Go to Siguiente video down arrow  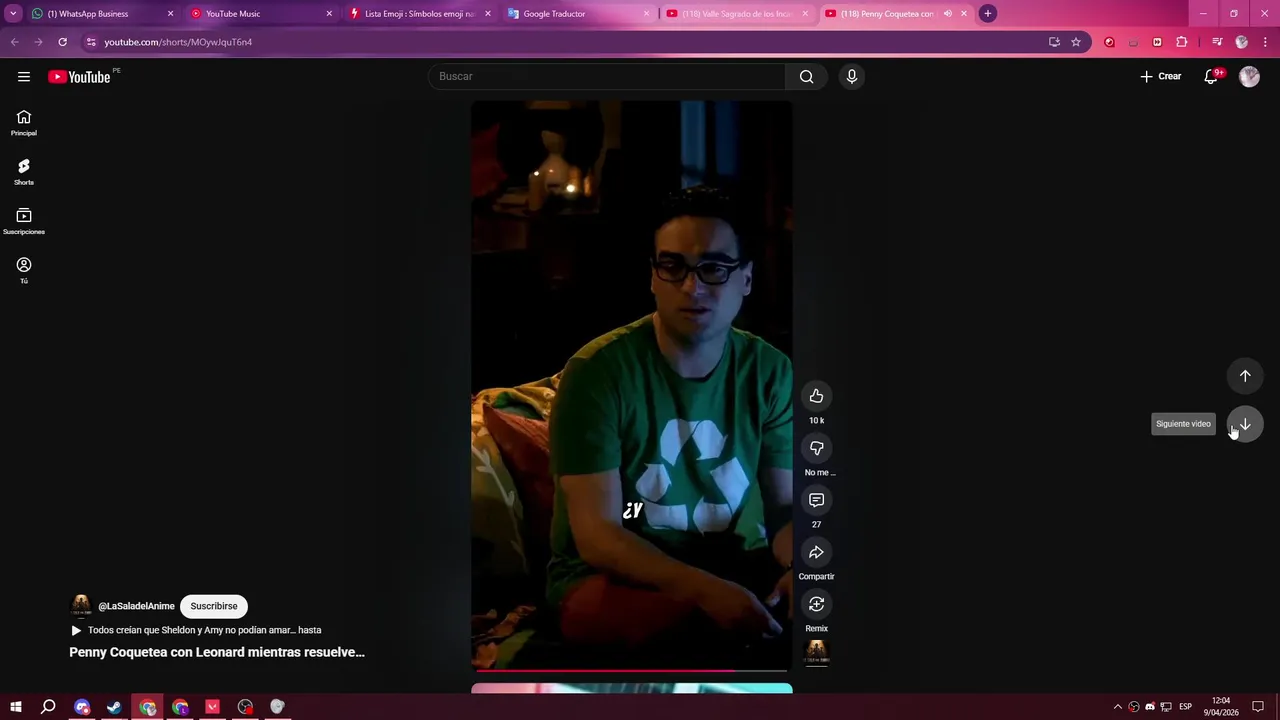1245,424
